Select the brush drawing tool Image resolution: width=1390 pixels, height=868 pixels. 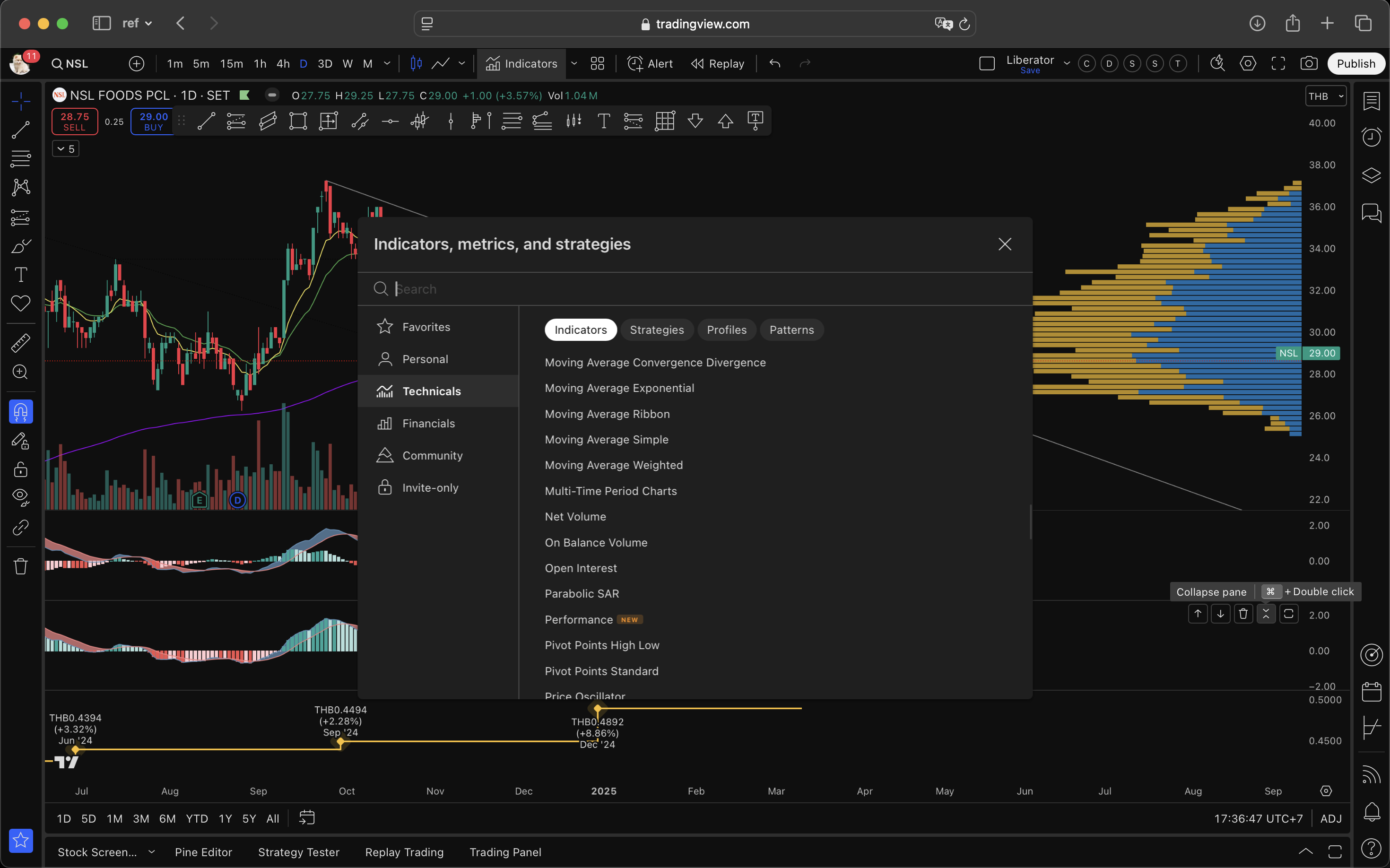pyautogui.click(x=21, y=246)
